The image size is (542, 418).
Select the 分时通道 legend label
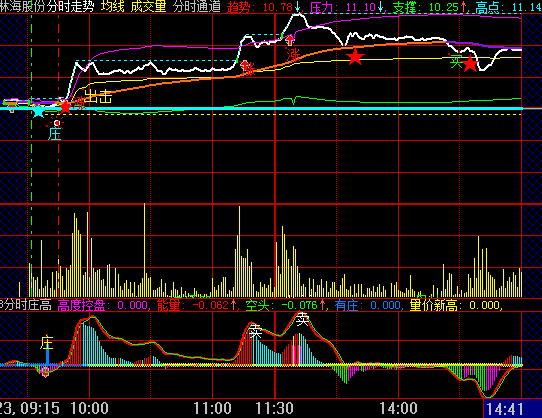point(197,7)
